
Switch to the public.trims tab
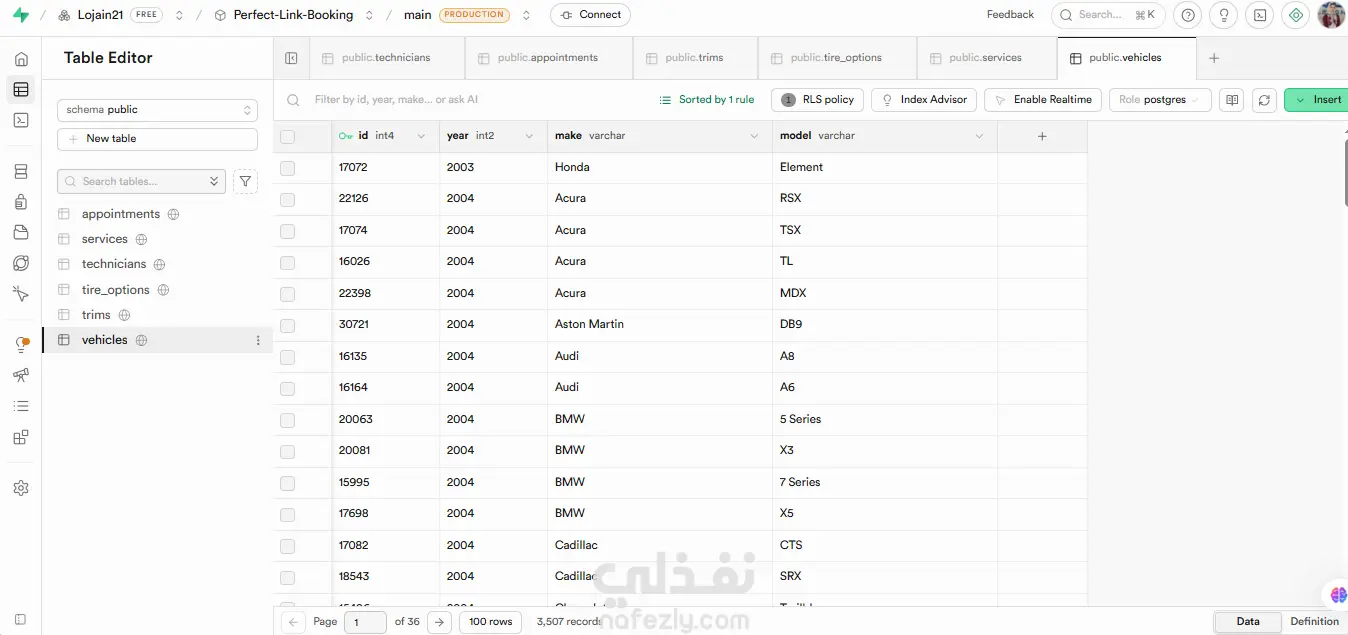[695, 58]
